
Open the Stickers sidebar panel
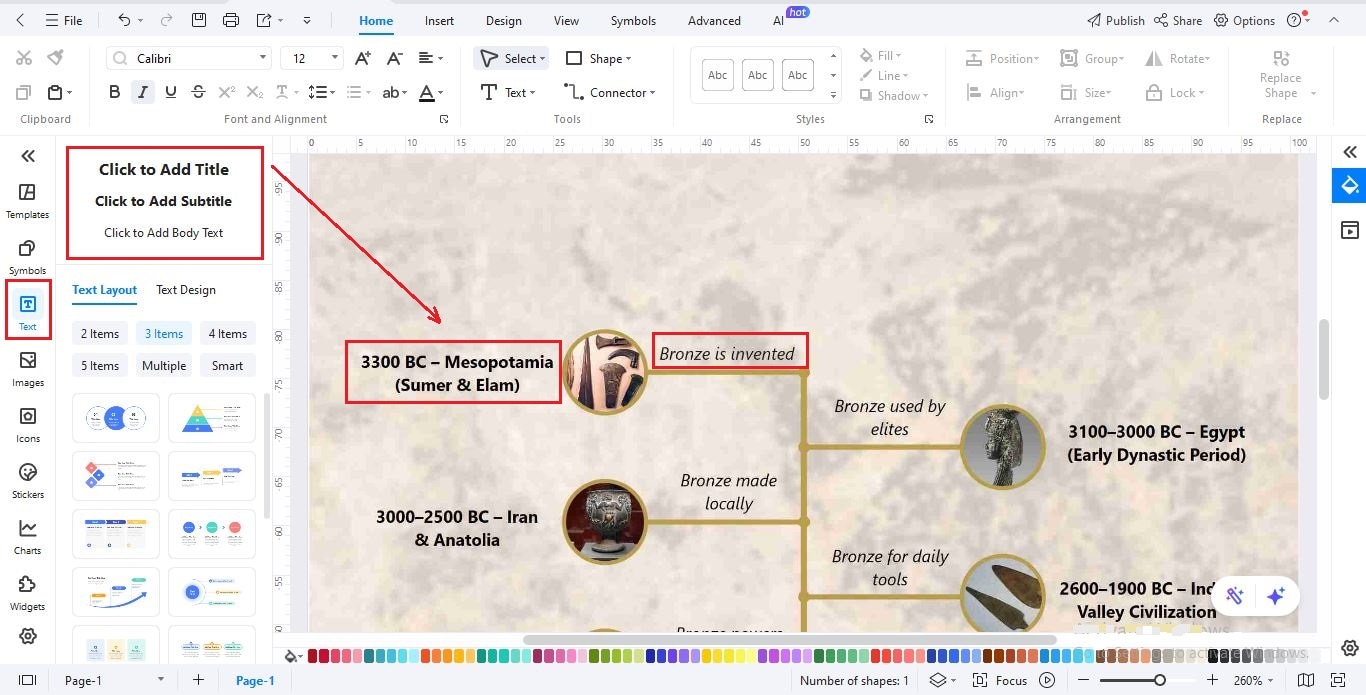pyautogui.click(x=28, y=480)
